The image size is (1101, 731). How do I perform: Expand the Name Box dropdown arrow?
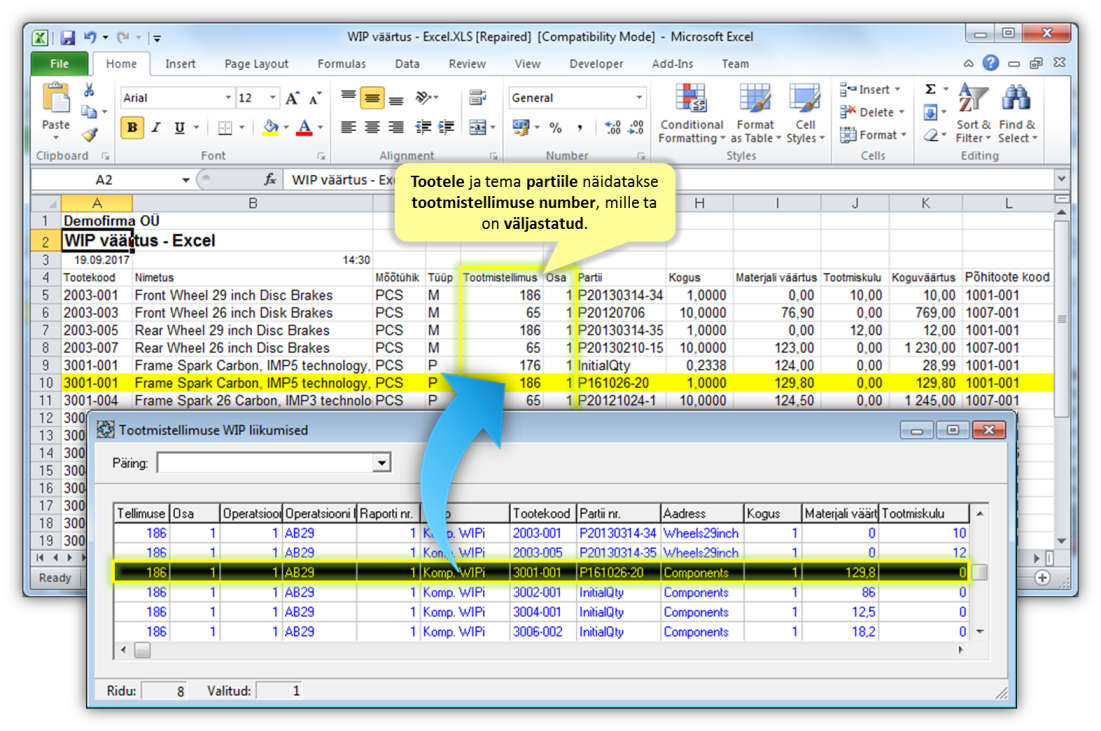pos(185,180)
